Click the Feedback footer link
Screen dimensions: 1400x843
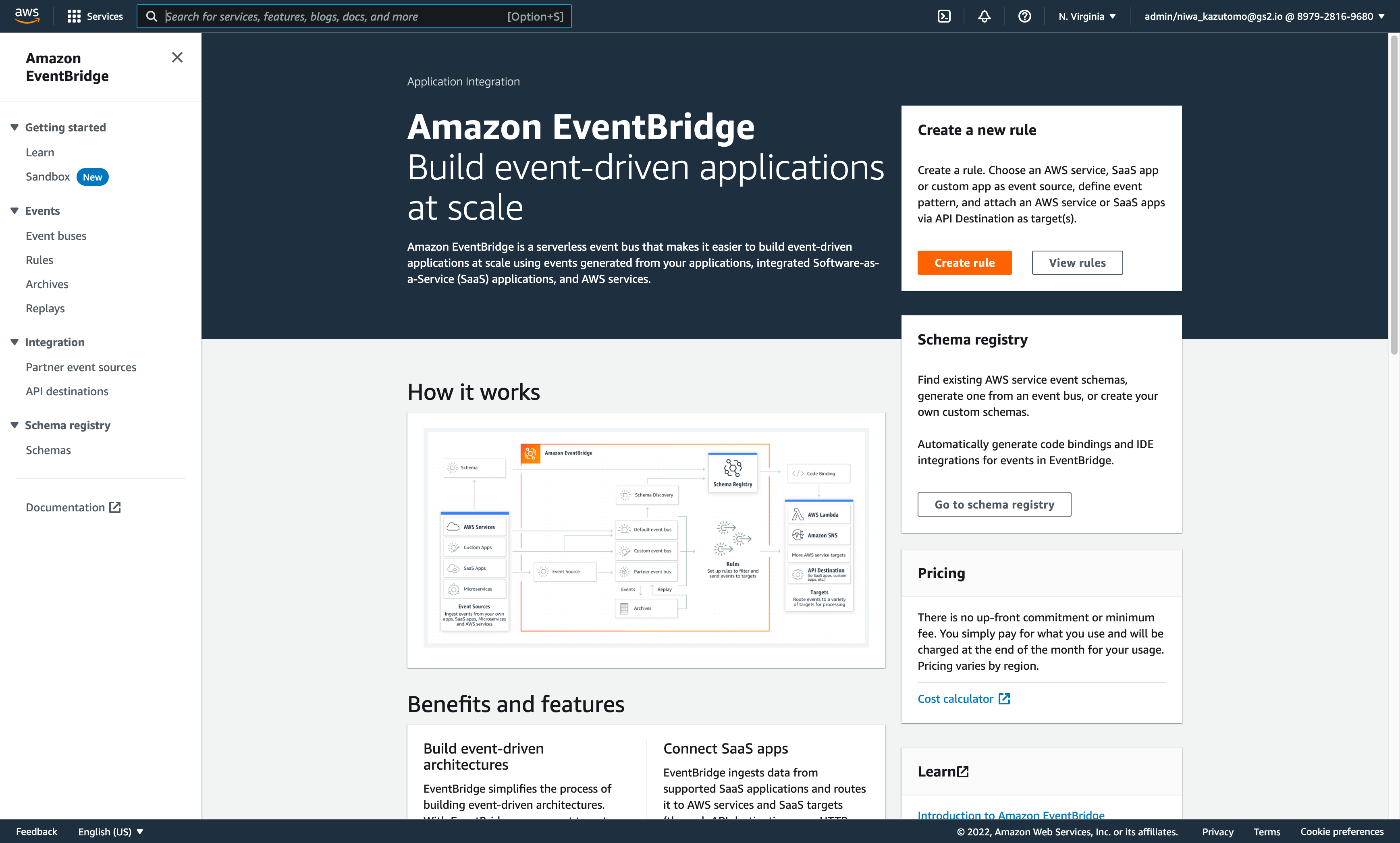pos(36,832)
